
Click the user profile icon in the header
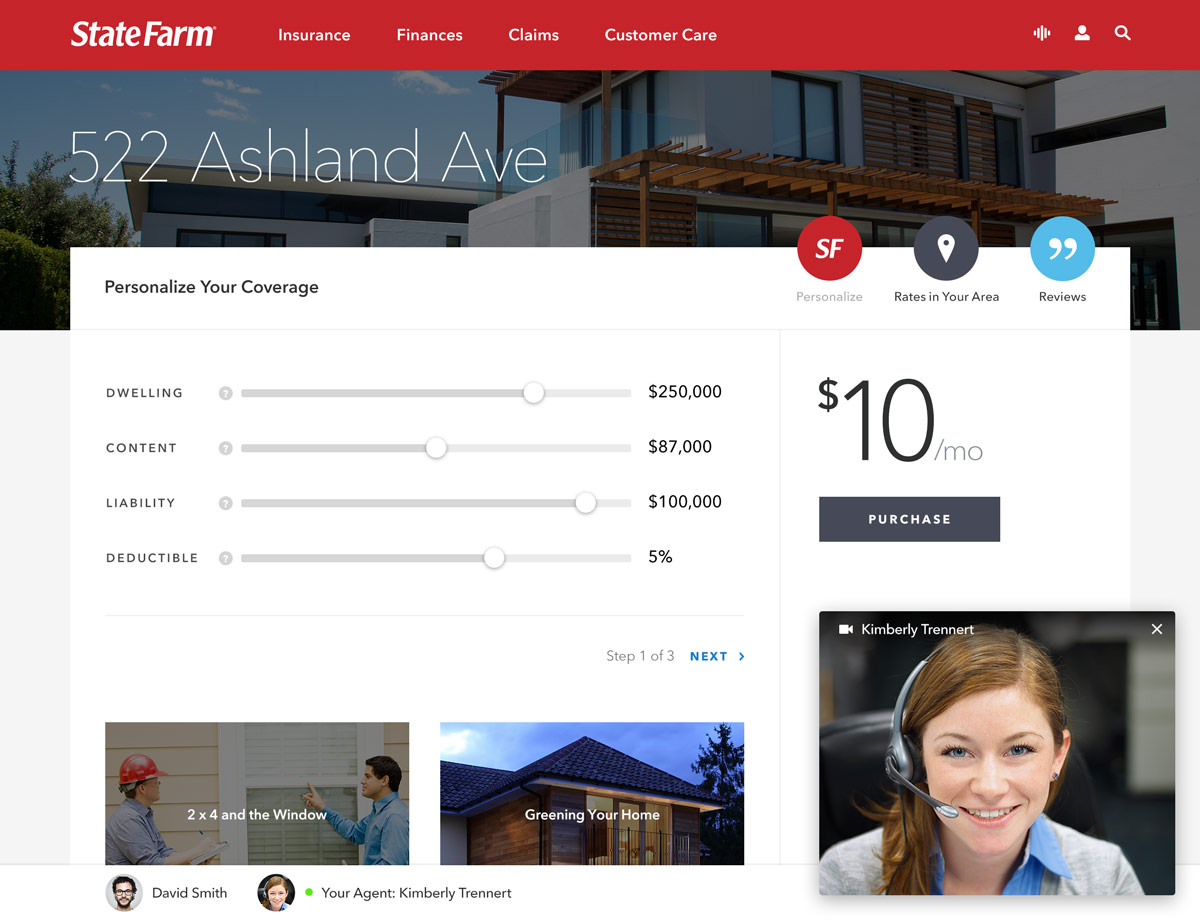[x=1082, y=33]
